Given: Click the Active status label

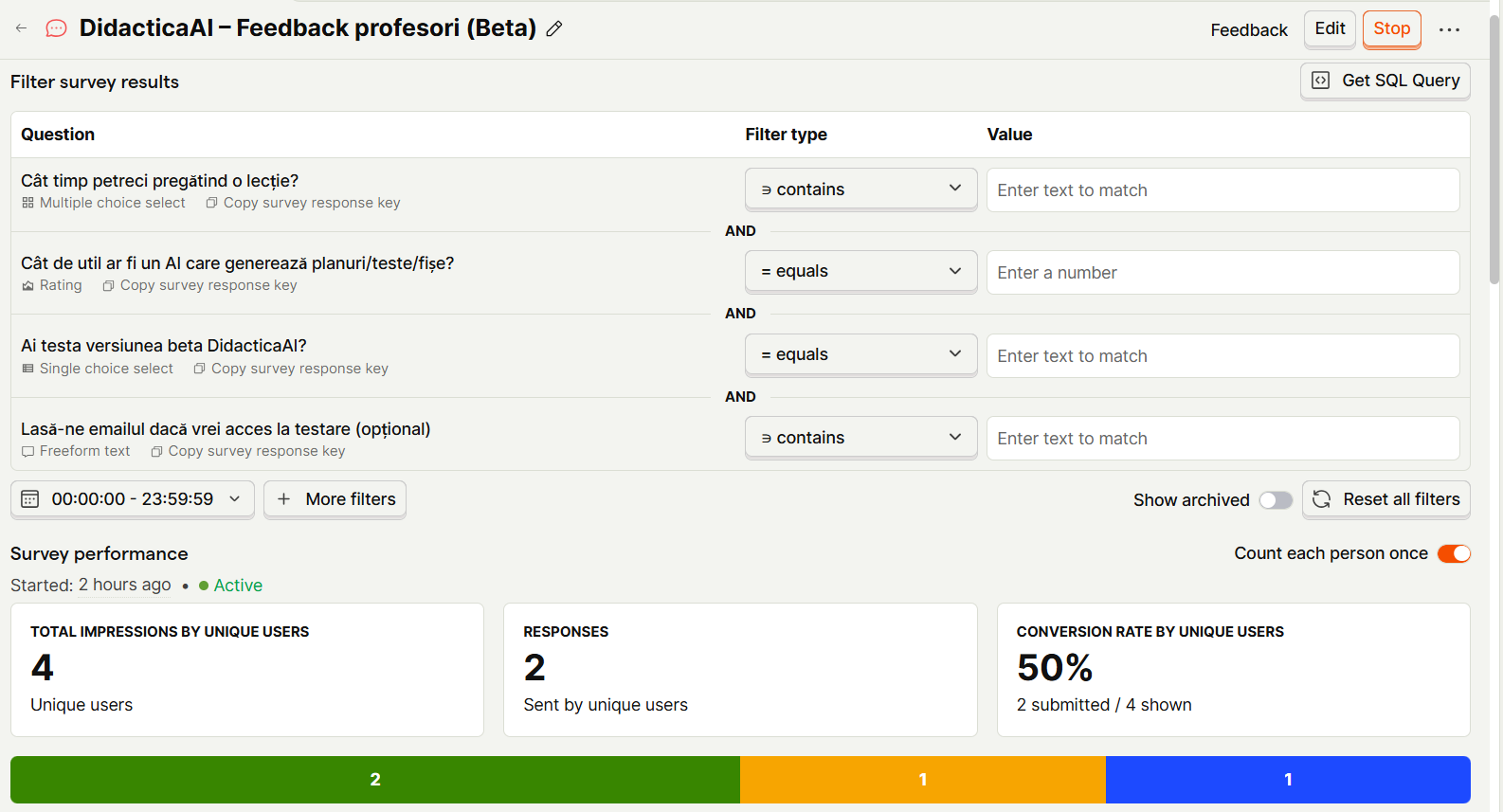Looking at the screenshot, I should pyautogui.click(x=238, y=586).
